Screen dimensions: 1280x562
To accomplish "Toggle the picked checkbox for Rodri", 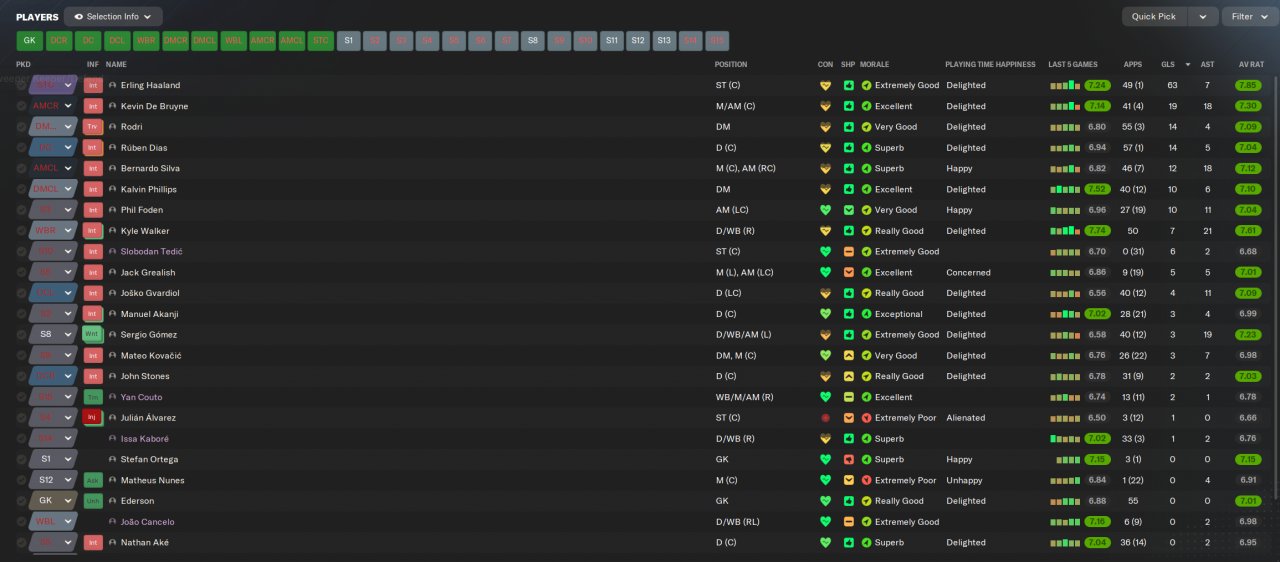I will click(x=21, y=127).
